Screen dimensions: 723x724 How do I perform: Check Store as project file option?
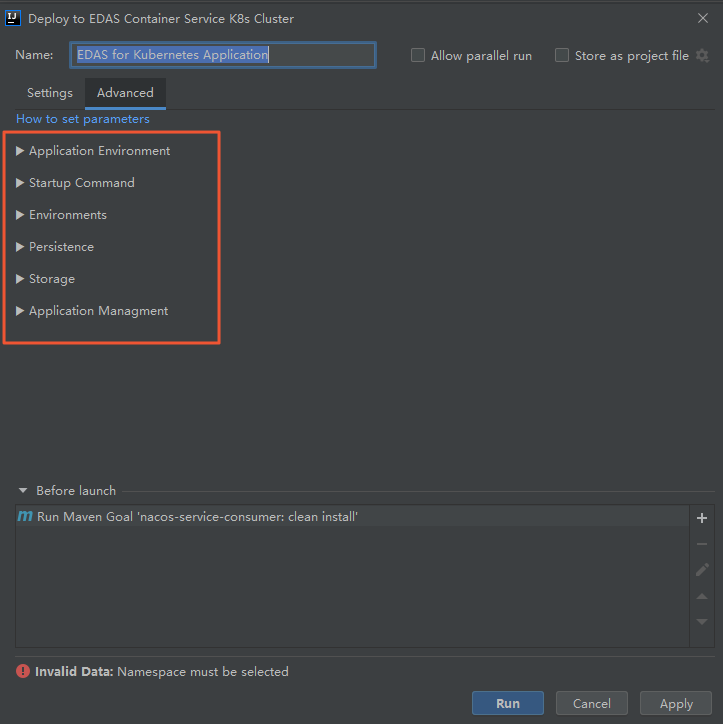562,55
